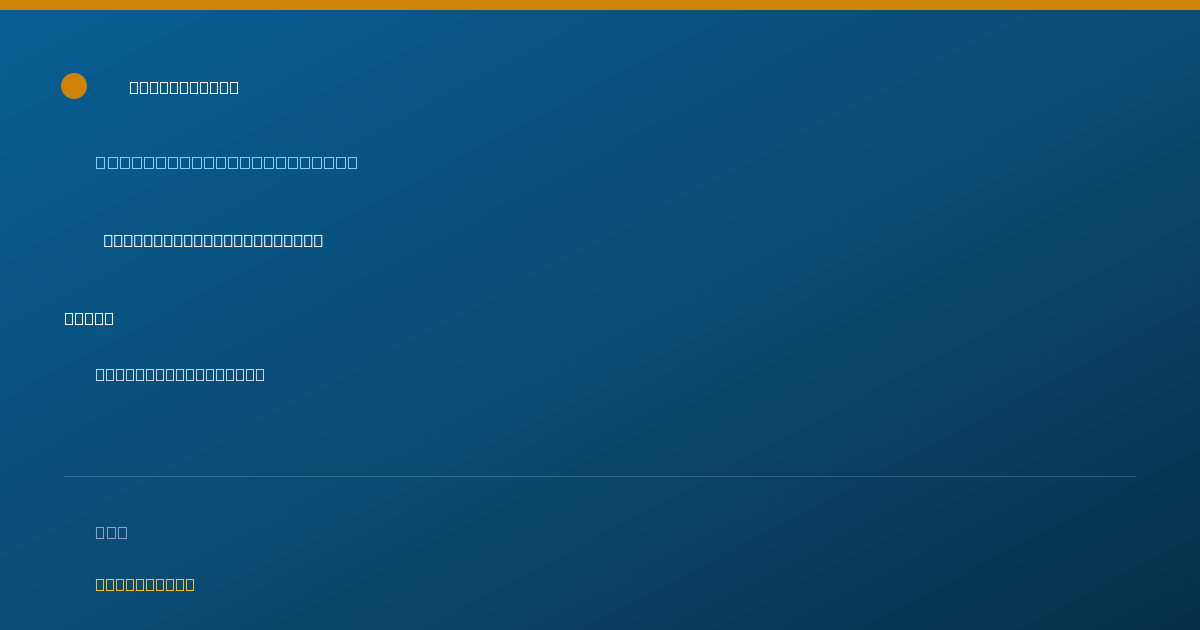Select the white title beside orange circle
1200x630 pixels.
point(184,87)
